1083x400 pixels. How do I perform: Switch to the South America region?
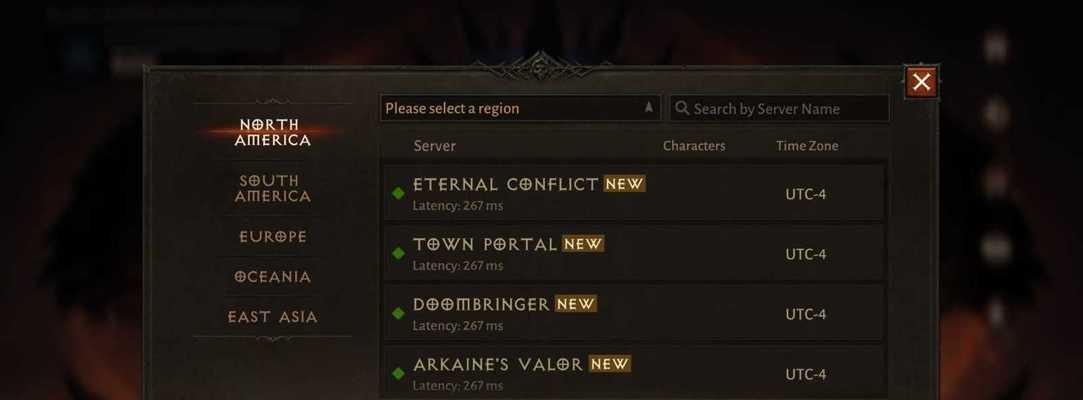(x=273, y=189)
